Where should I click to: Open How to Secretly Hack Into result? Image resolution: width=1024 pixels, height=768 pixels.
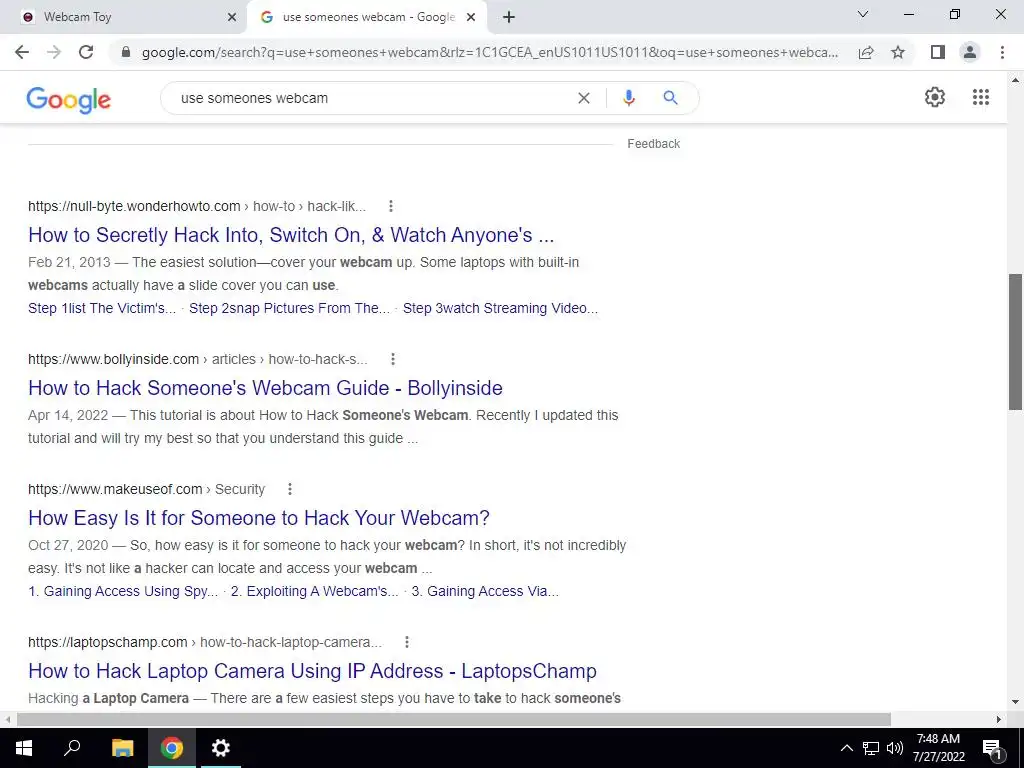tap(291, 235)
